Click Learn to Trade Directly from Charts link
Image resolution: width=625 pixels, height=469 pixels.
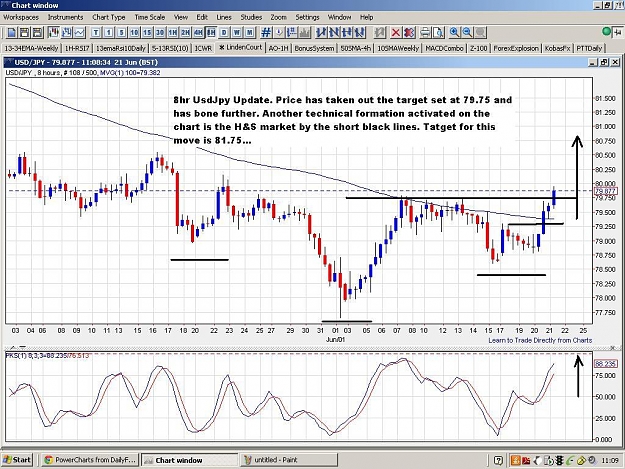coord(540,340)
